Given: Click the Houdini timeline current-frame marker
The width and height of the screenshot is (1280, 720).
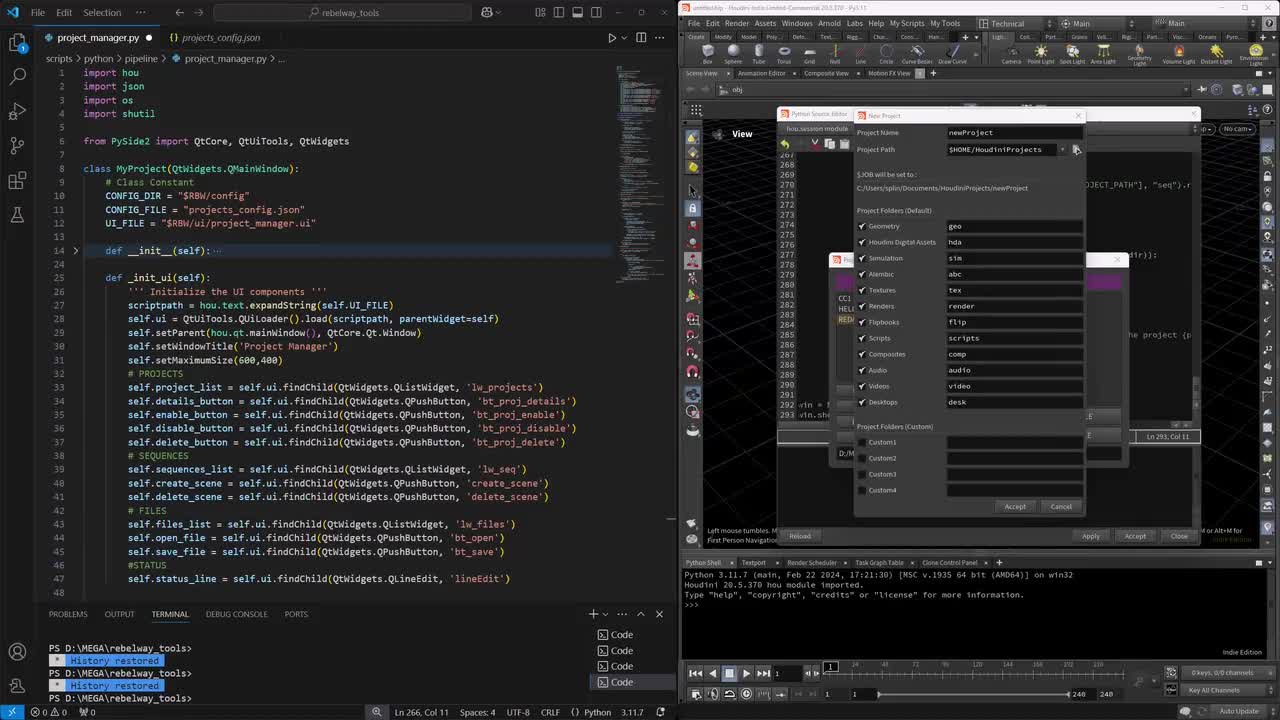Looking at the screenshot, I should click(830, 667).
